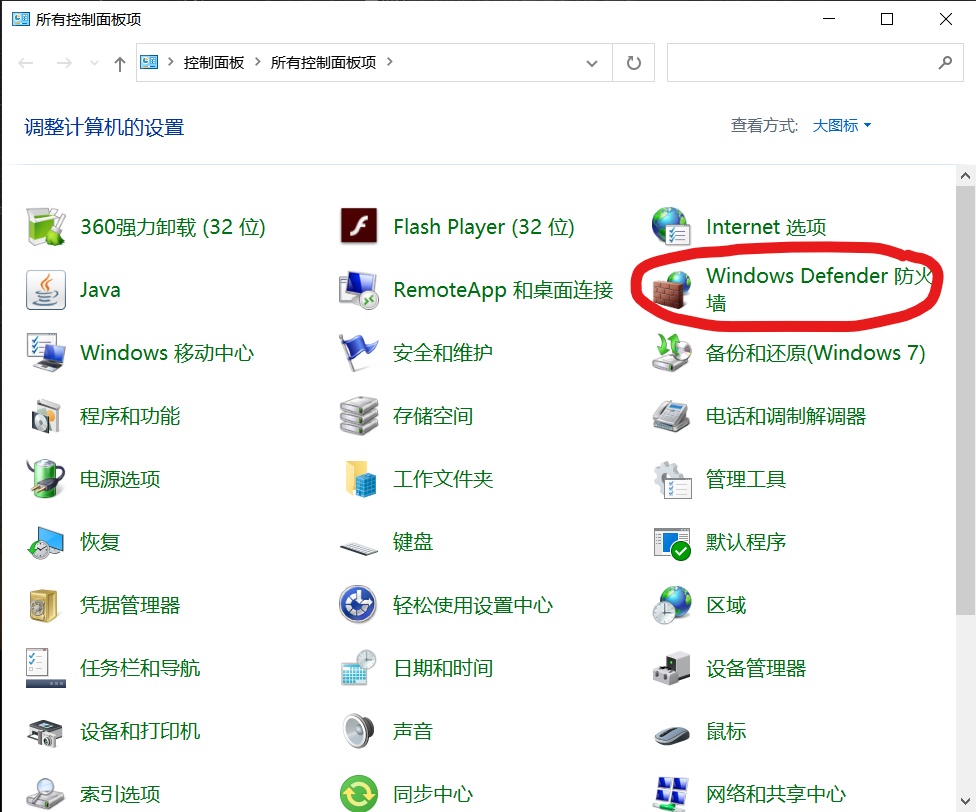Click the 电话和调制解调器 icon

click(672, 416)
